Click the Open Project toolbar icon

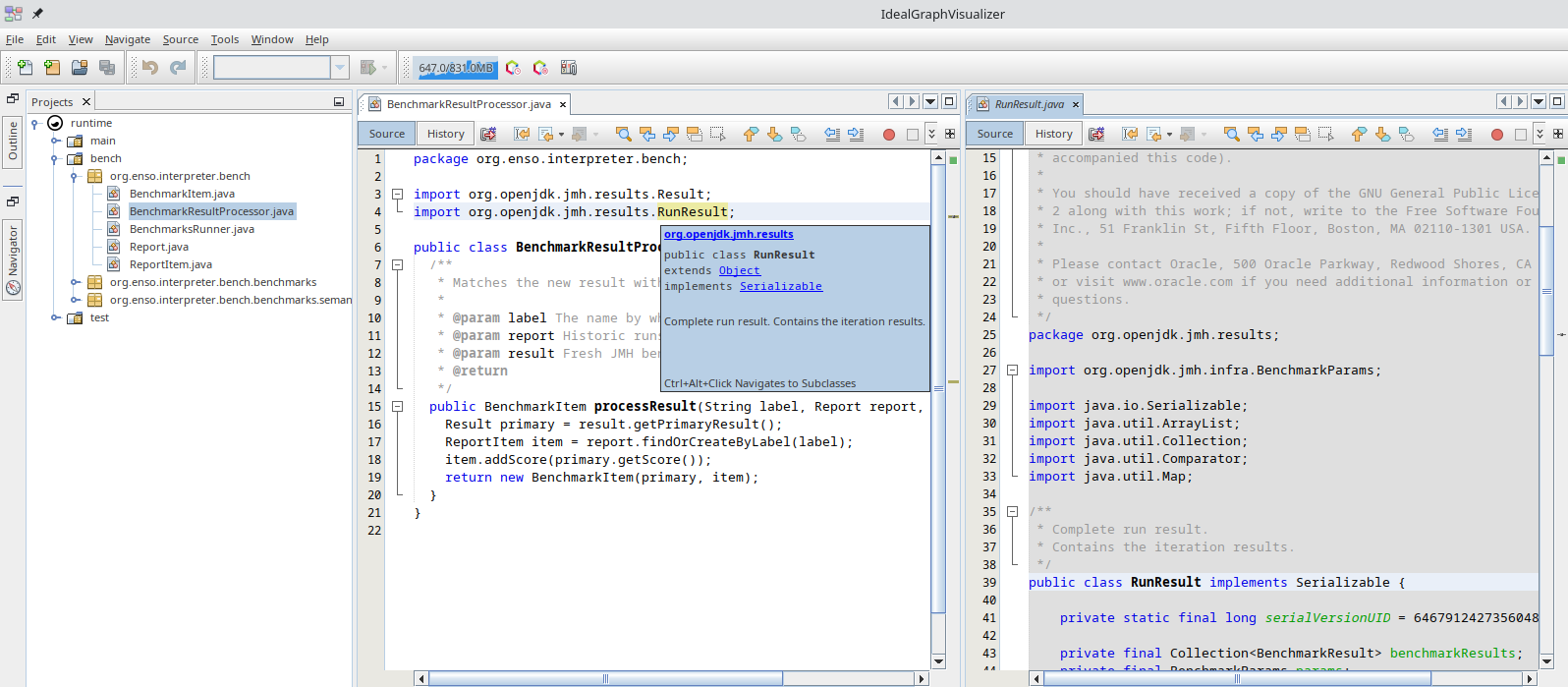tap(80, 67)
